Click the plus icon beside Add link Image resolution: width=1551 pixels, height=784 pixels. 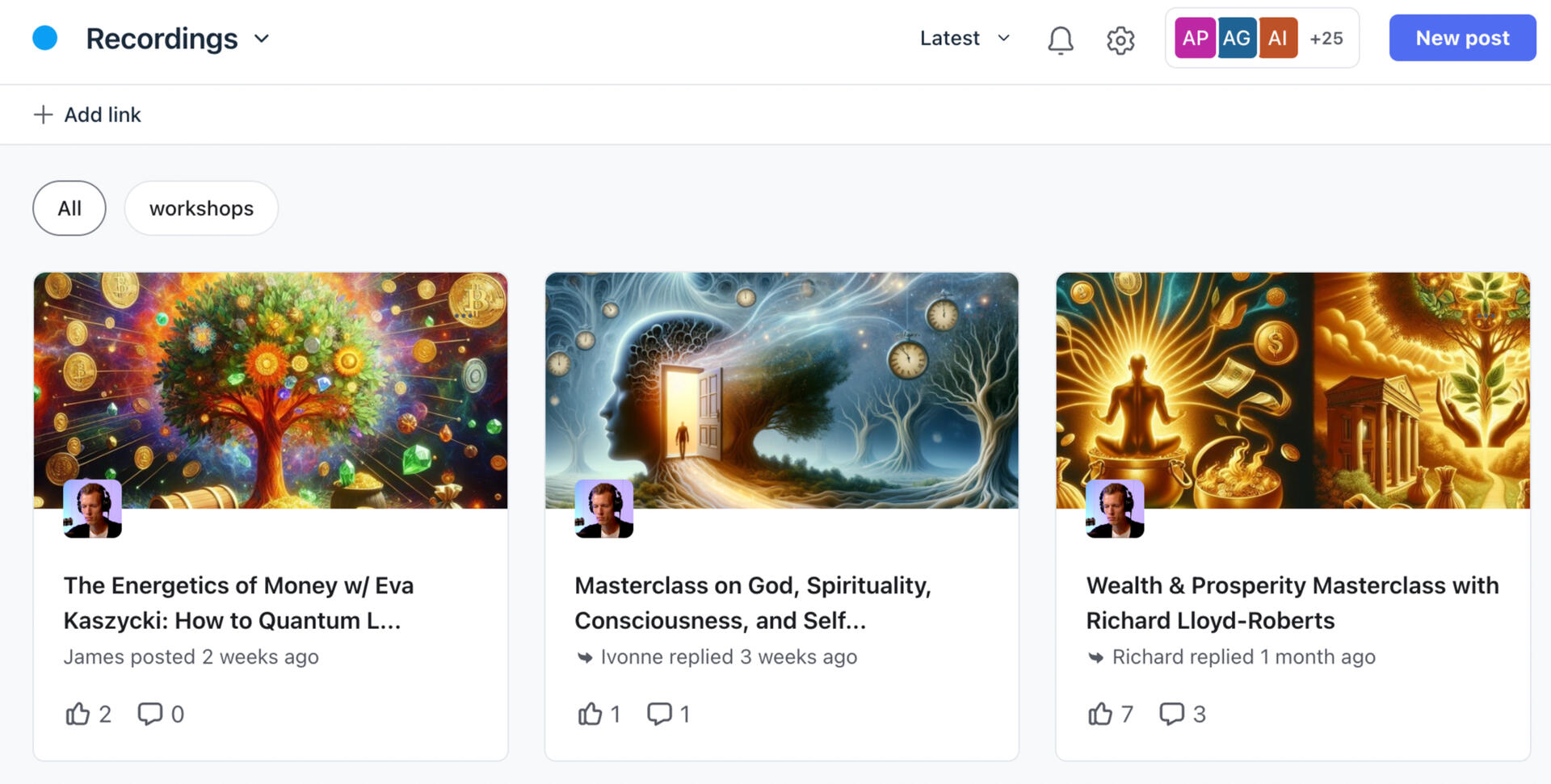[43, 115]
